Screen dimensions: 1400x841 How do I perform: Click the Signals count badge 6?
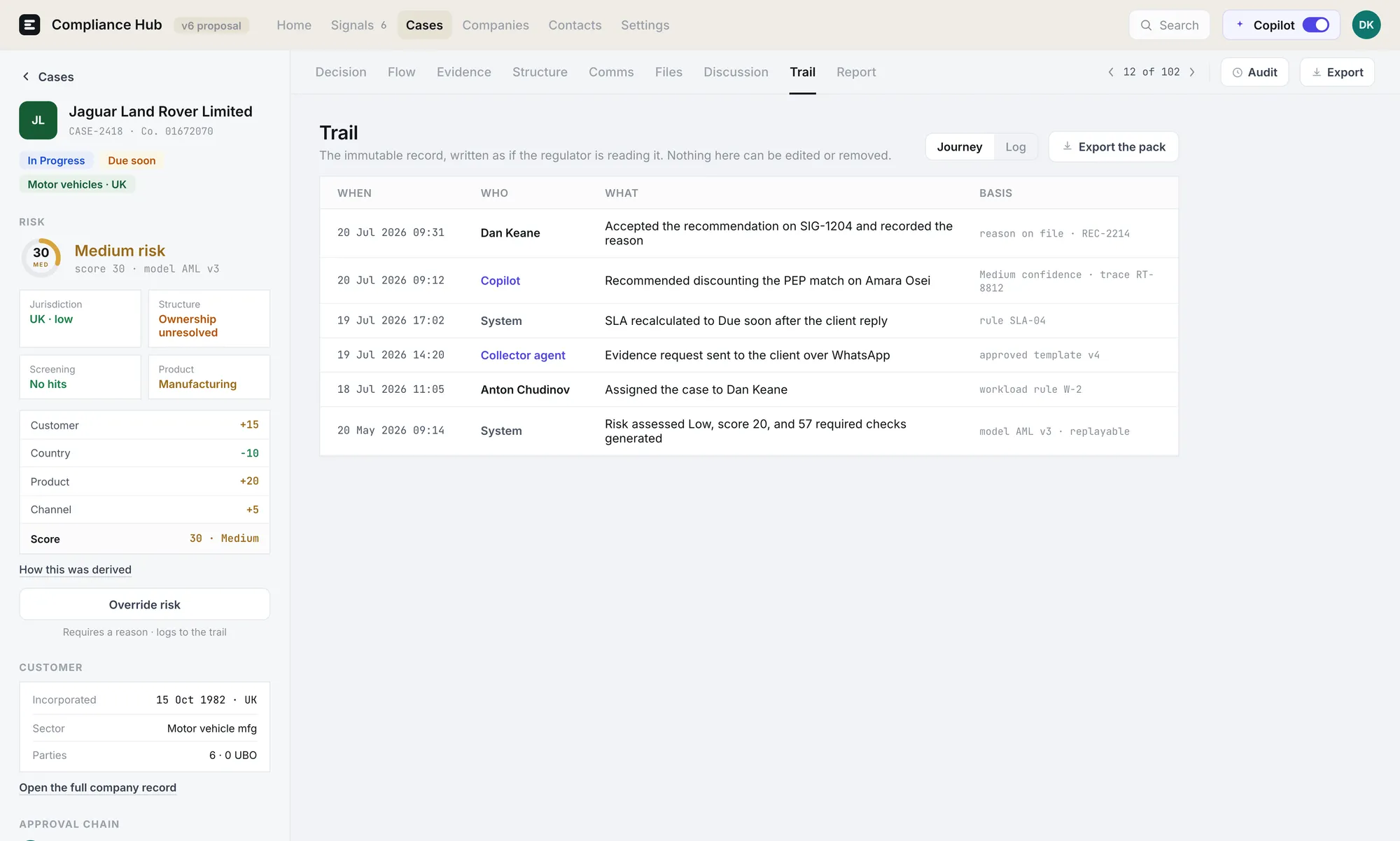pyautogui.click(x=384, y=26)
